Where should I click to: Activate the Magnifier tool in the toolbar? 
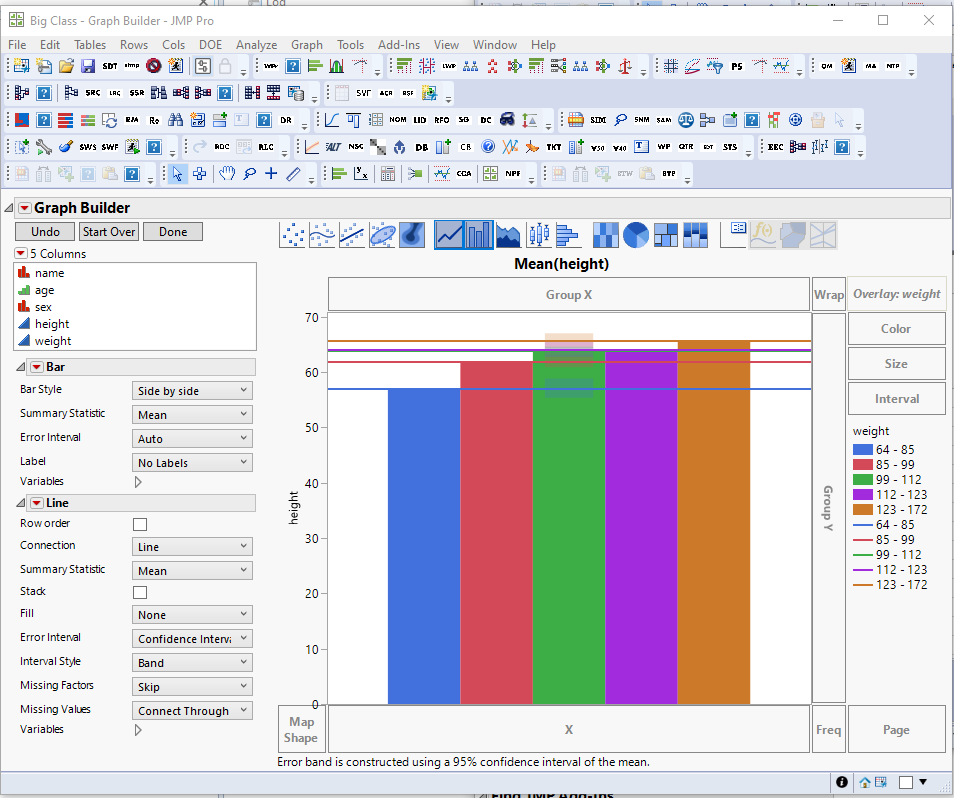[249, 173]
